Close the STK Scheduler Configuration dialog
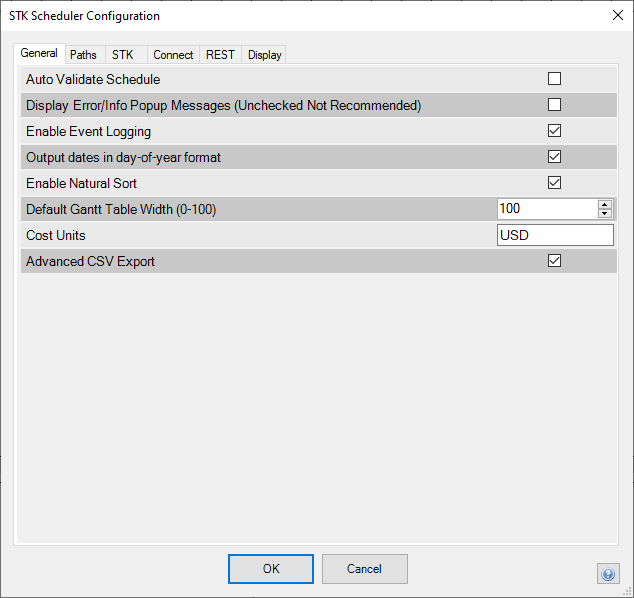Image resolution: width=634 pixels, height=598 pixels. click(616, 16)
